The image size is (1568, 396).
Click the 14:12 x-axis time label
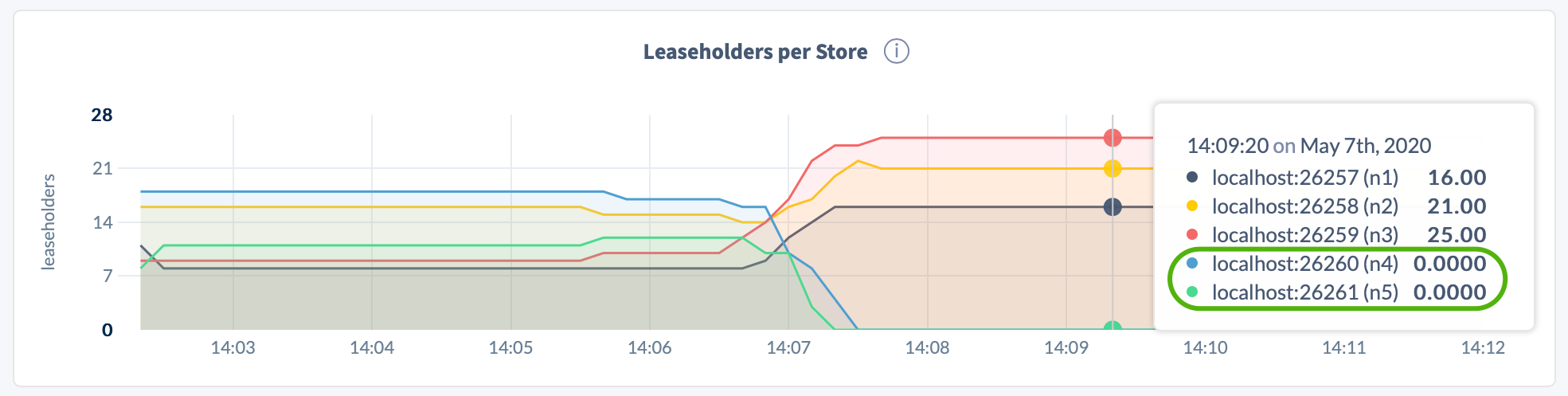pos(1483,347)
